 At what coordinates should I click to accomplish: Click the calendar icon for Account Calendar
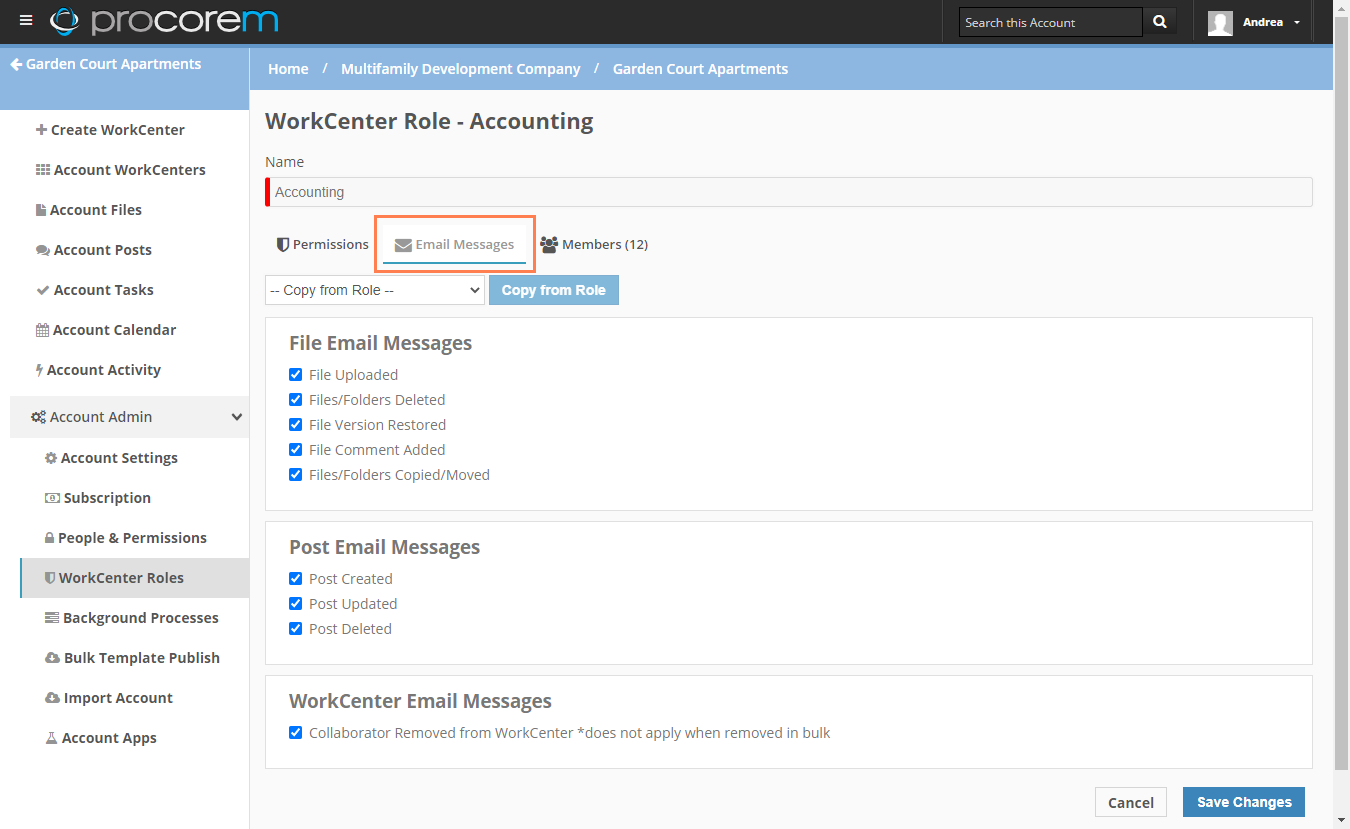point(42,330)
